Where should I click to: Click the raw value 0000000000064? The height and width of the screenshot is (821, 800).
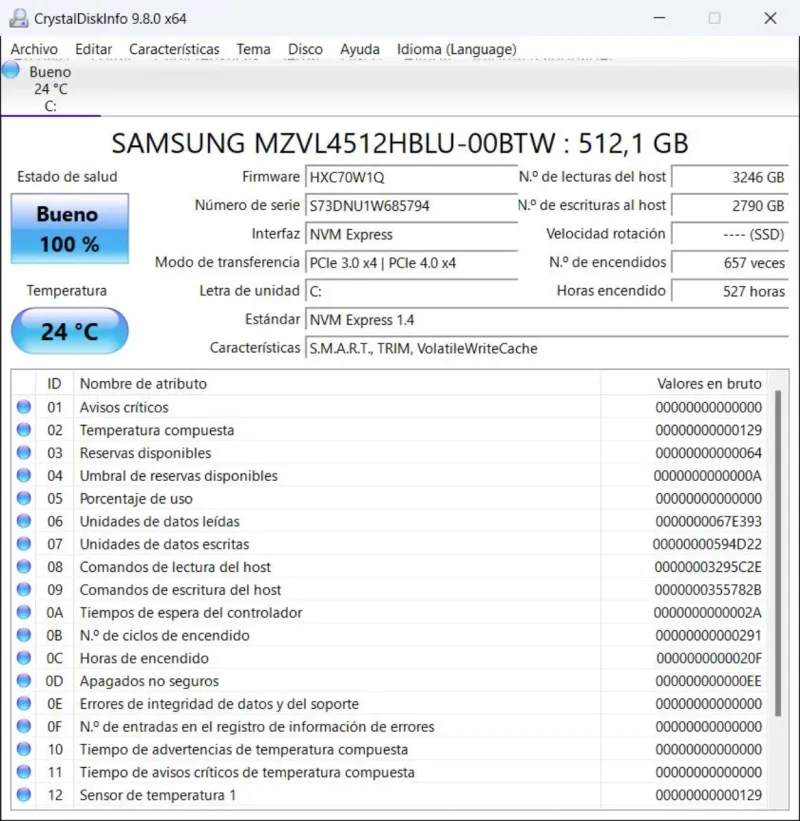tap(708, 453)
